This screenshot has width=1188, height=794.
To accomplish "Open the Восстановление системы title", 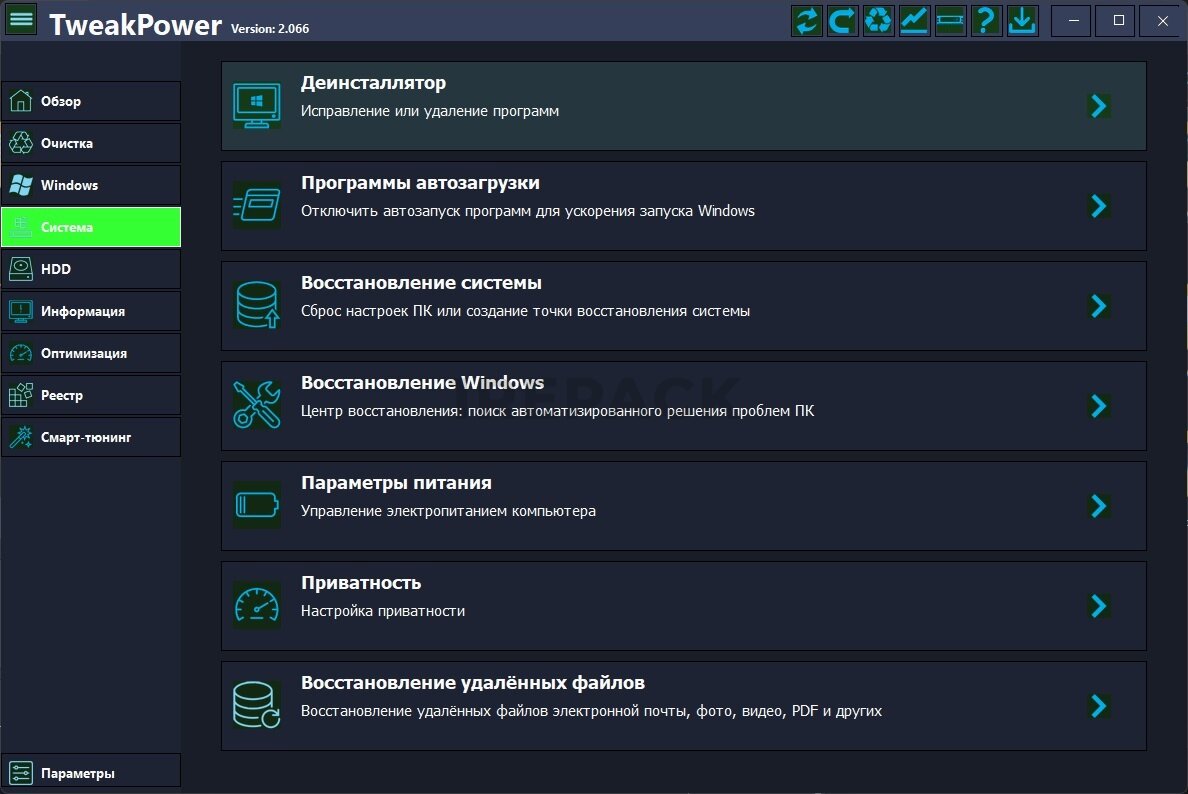I will click(421, 283).
